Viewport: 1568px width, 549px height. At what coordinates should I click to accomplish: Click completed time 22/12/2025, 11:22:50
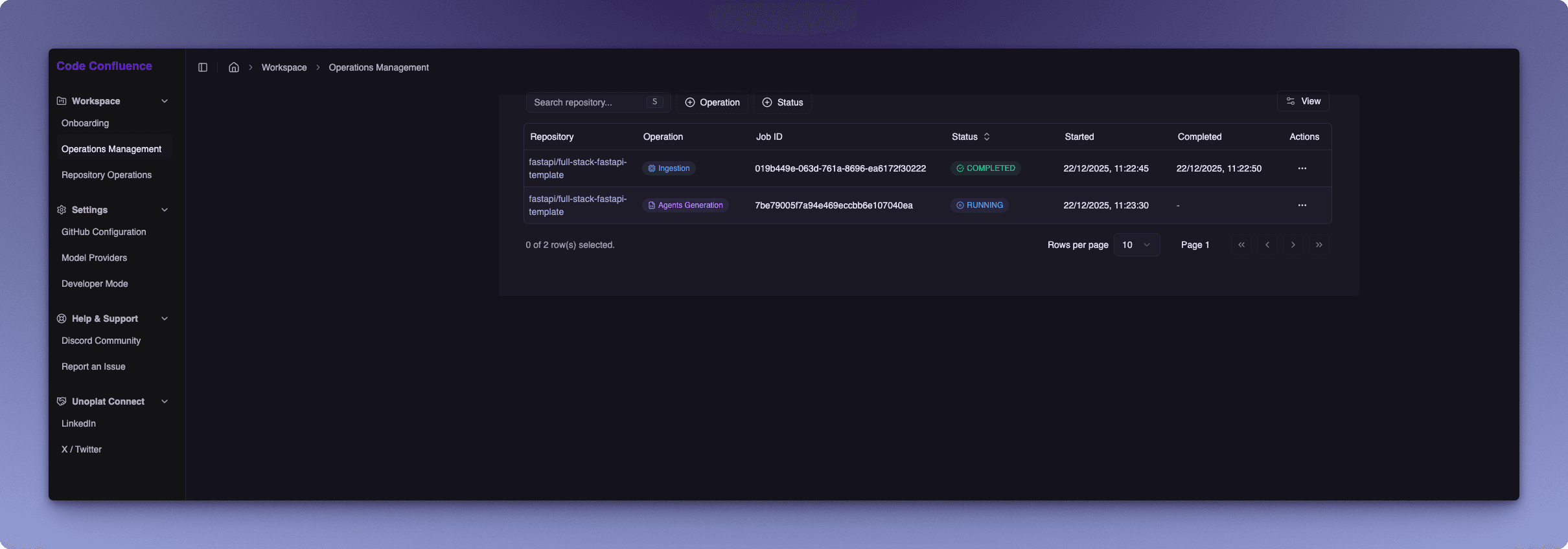pos(1219,168)
